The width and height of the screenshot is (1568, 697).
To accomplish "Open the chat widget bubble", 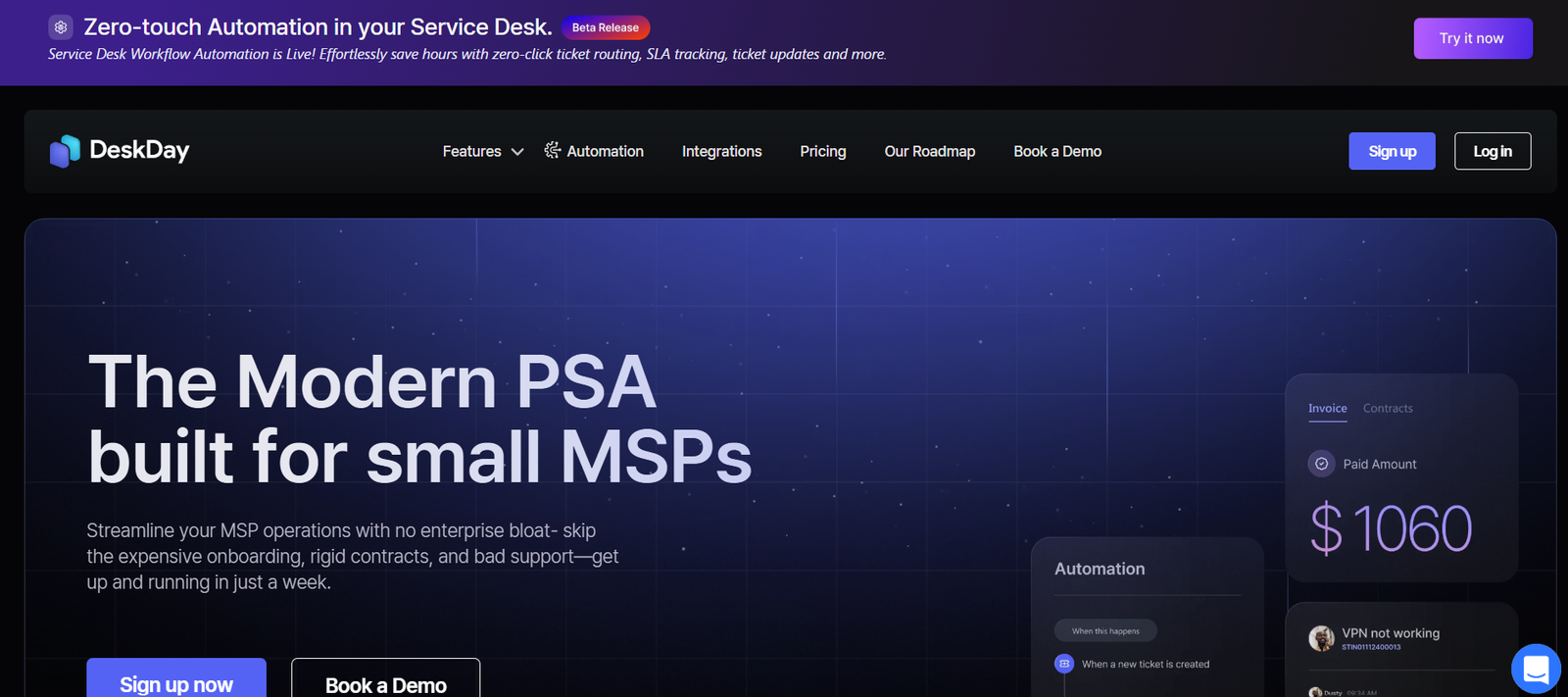I will coord(1536,670).
